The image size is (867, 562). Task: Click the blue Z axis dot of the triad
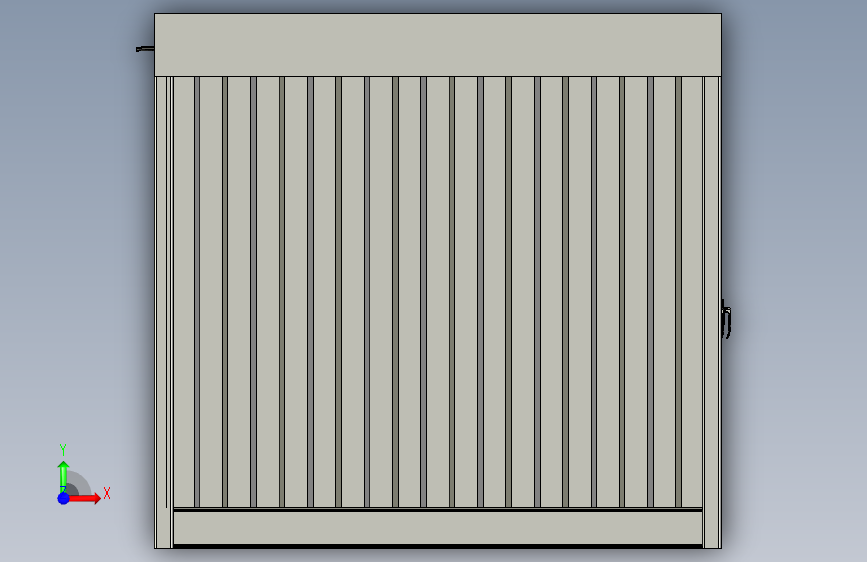click(x=63, y=498)
